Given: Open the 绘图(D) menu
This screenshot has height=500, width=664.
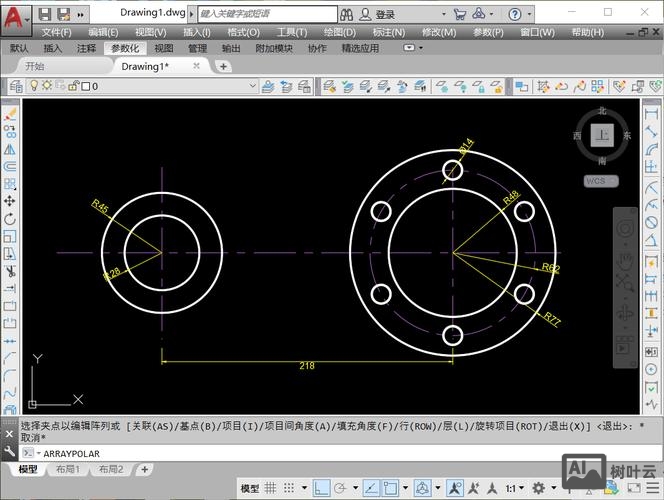Looking at the screenshot, I should tap(325, 32).
